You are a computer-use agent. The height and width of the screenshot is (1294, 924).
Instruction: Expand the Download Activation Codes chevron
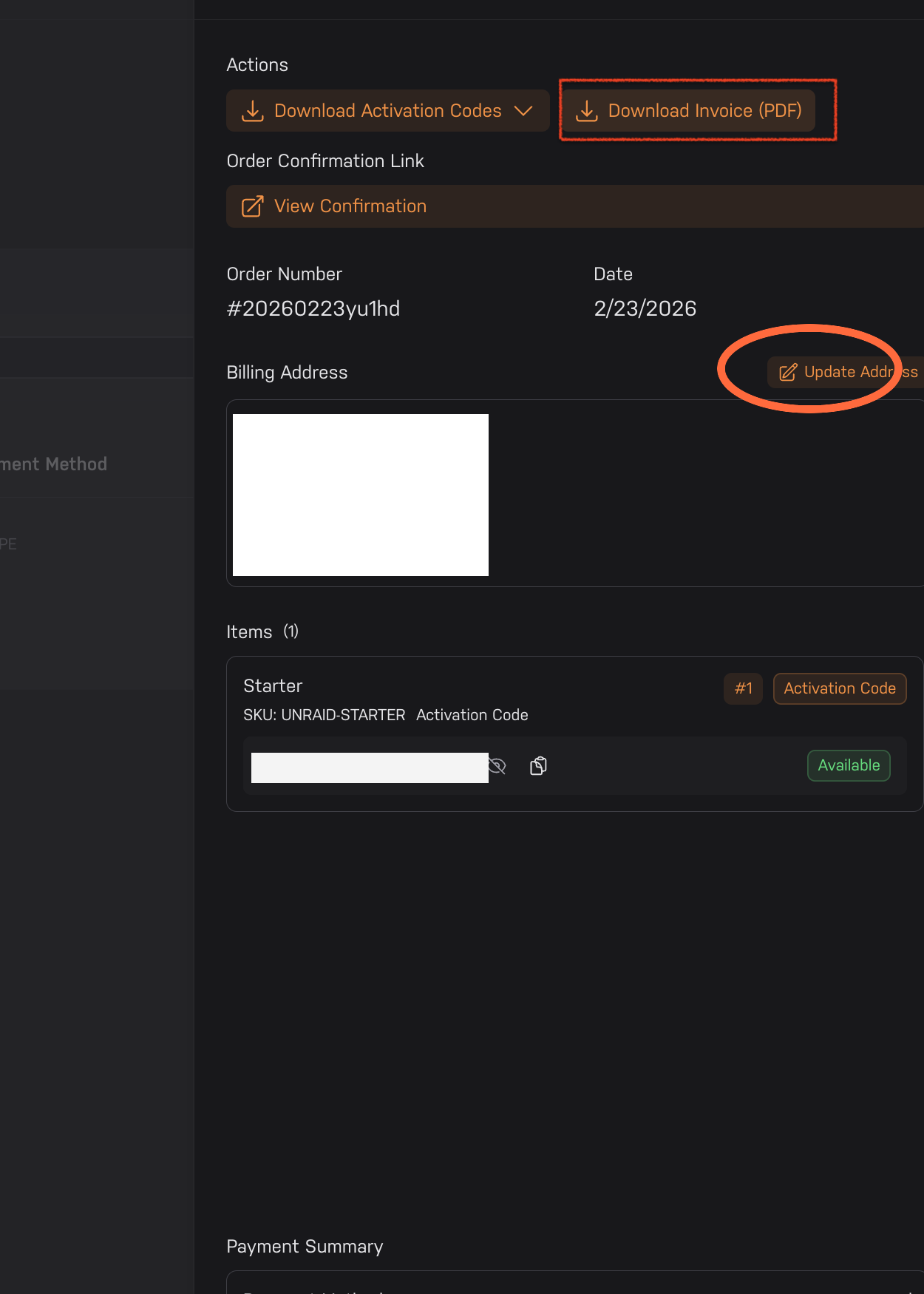coord(523,111)
